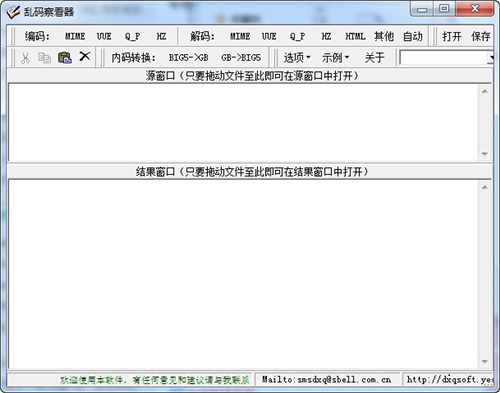Click the 编码: label
Screen dimensions: 500x393
(37, 36)
